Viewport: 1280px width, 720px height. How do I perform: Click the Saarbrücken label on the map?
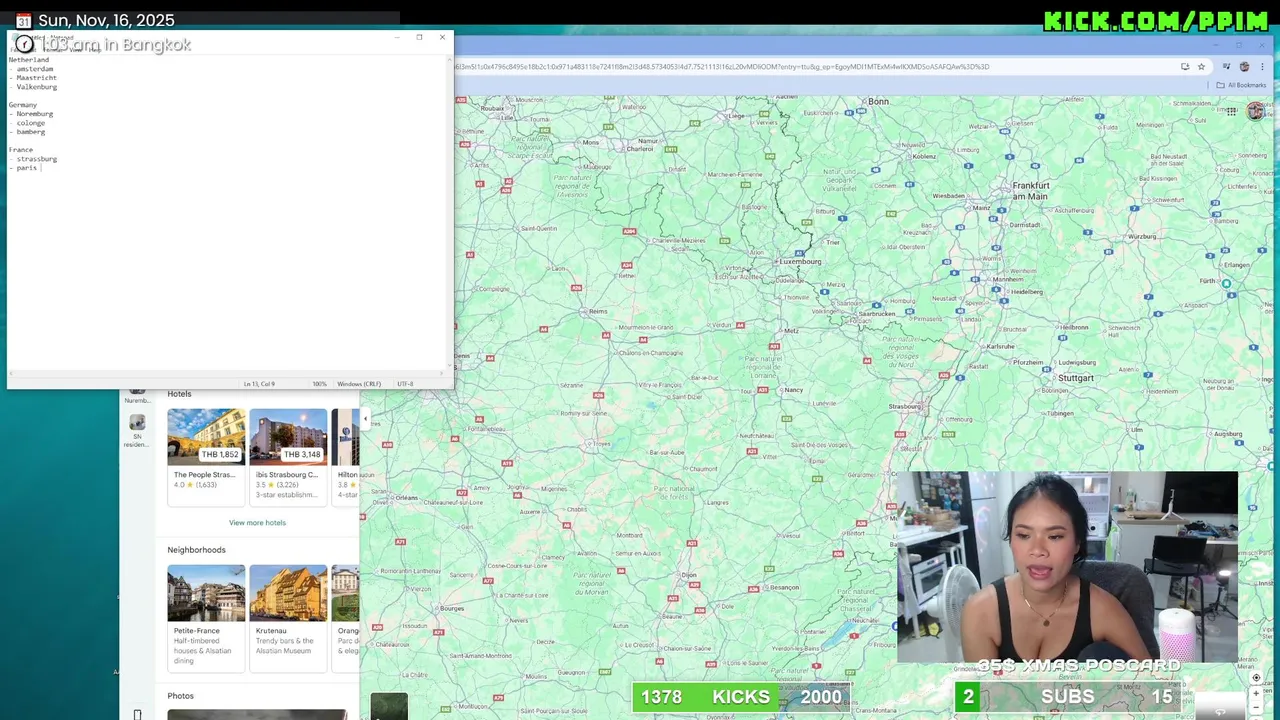click(877, 314)
